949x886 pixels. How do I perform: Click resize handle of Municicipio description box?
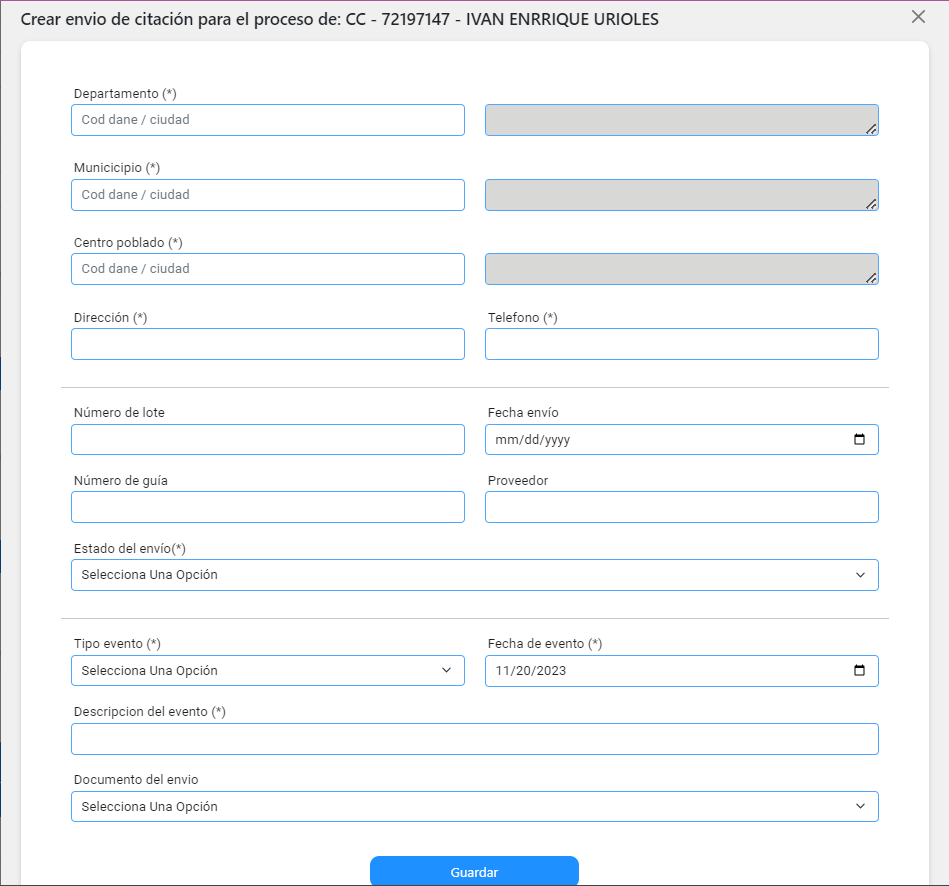click(x=871, y=204)
